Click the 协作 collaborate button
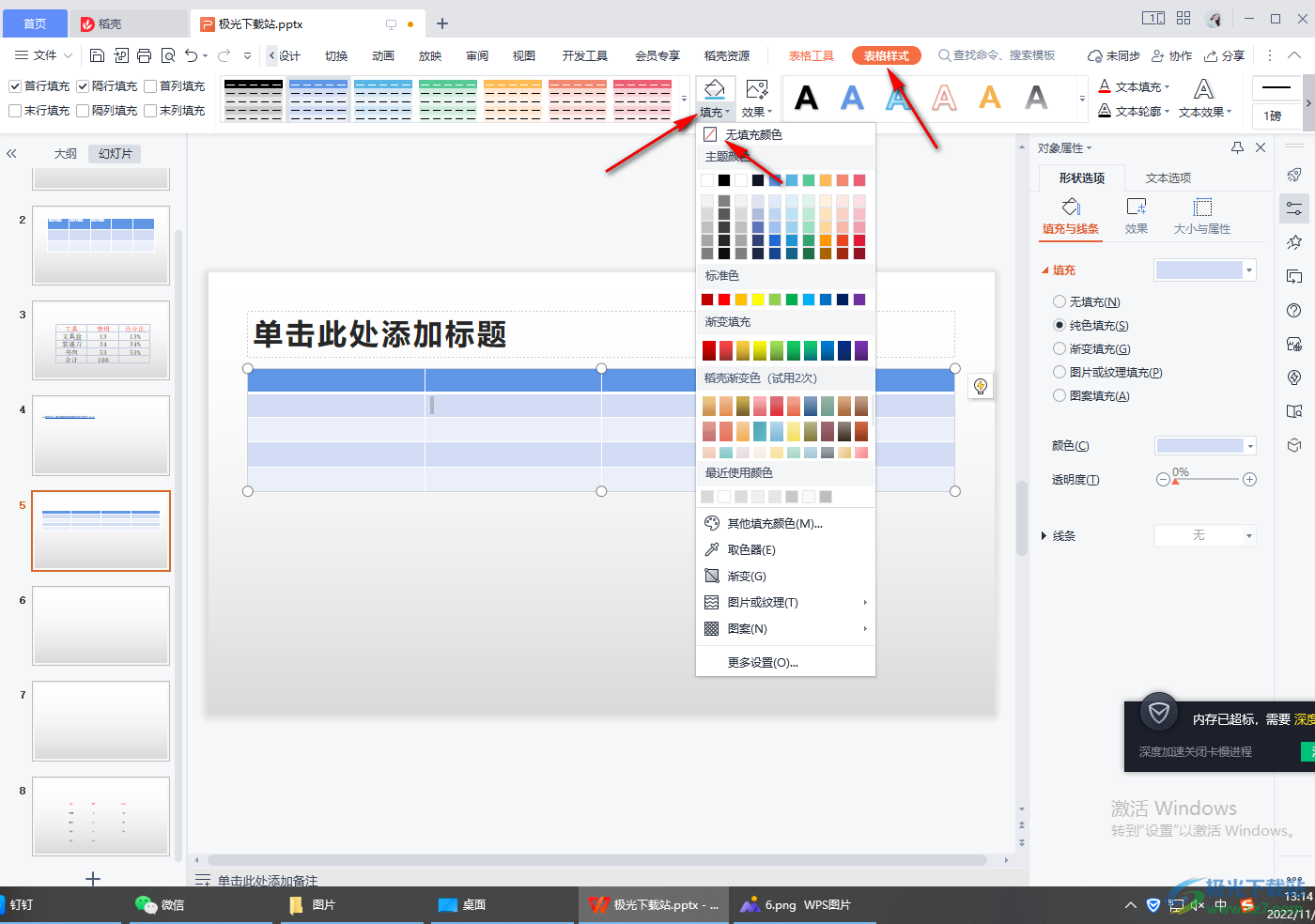Screen dimensions: 1315x924 pos(1172,55)
